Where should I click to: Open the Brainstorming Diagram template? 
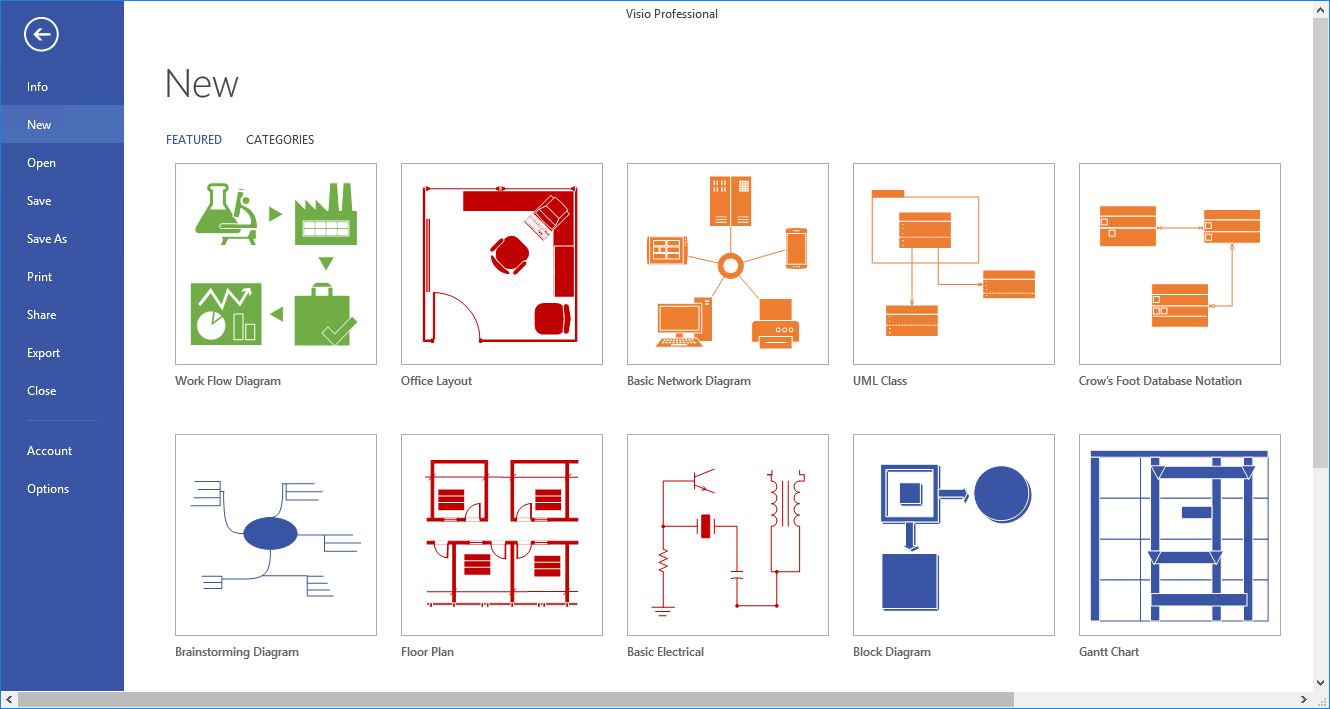(x=275, y=534)
